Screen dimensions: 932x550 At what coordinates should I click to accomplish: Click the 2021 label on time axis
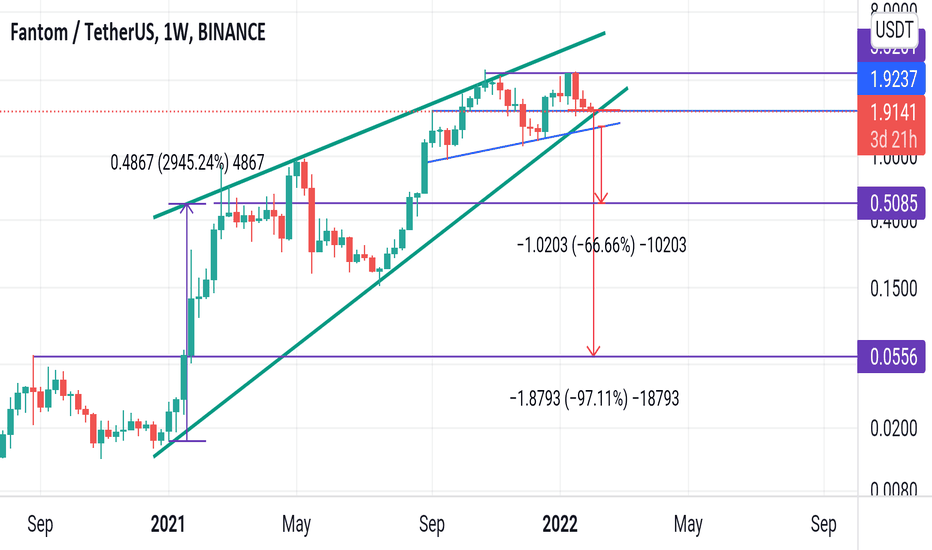pos(168,524)
